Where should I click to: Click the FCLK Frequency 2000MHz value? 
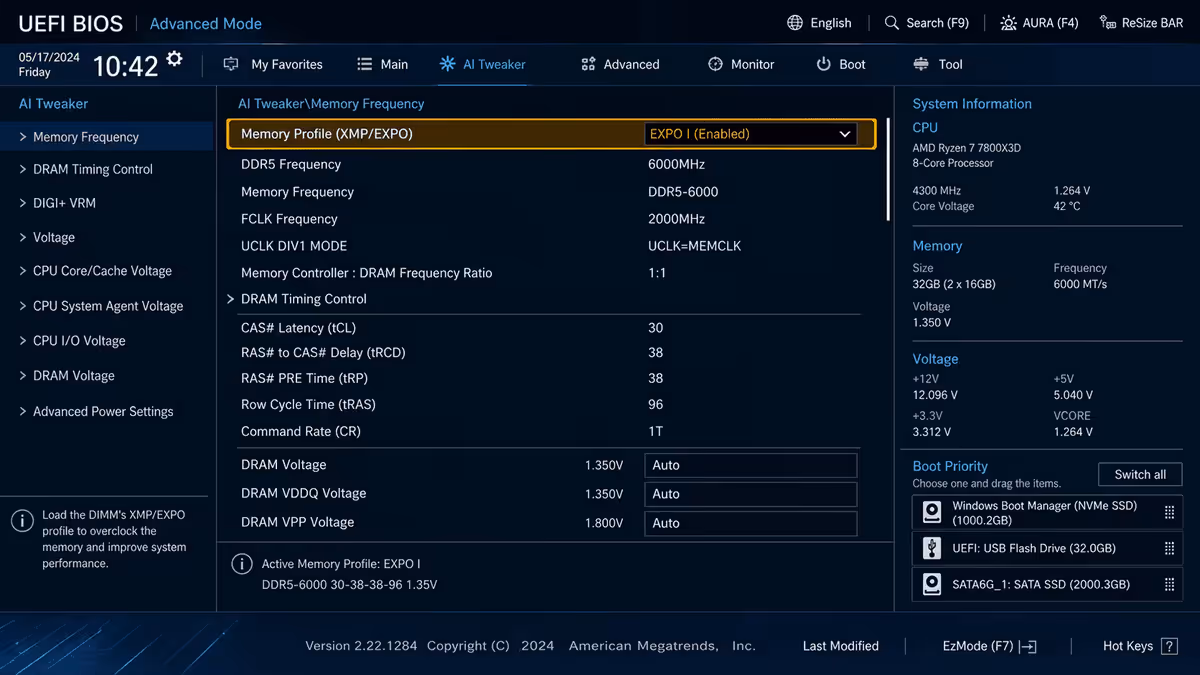(x=676, y=219)
